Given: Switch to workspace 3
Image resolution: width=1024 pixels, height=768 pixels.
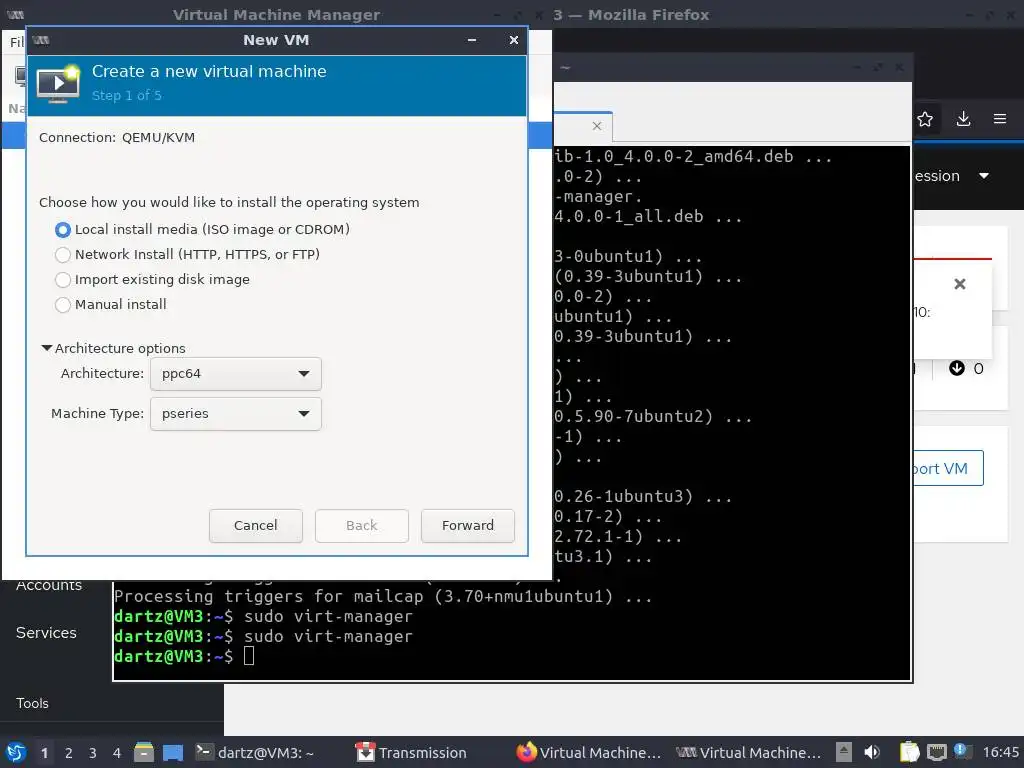Looking at the screenshot, I should tap(93, 753).
